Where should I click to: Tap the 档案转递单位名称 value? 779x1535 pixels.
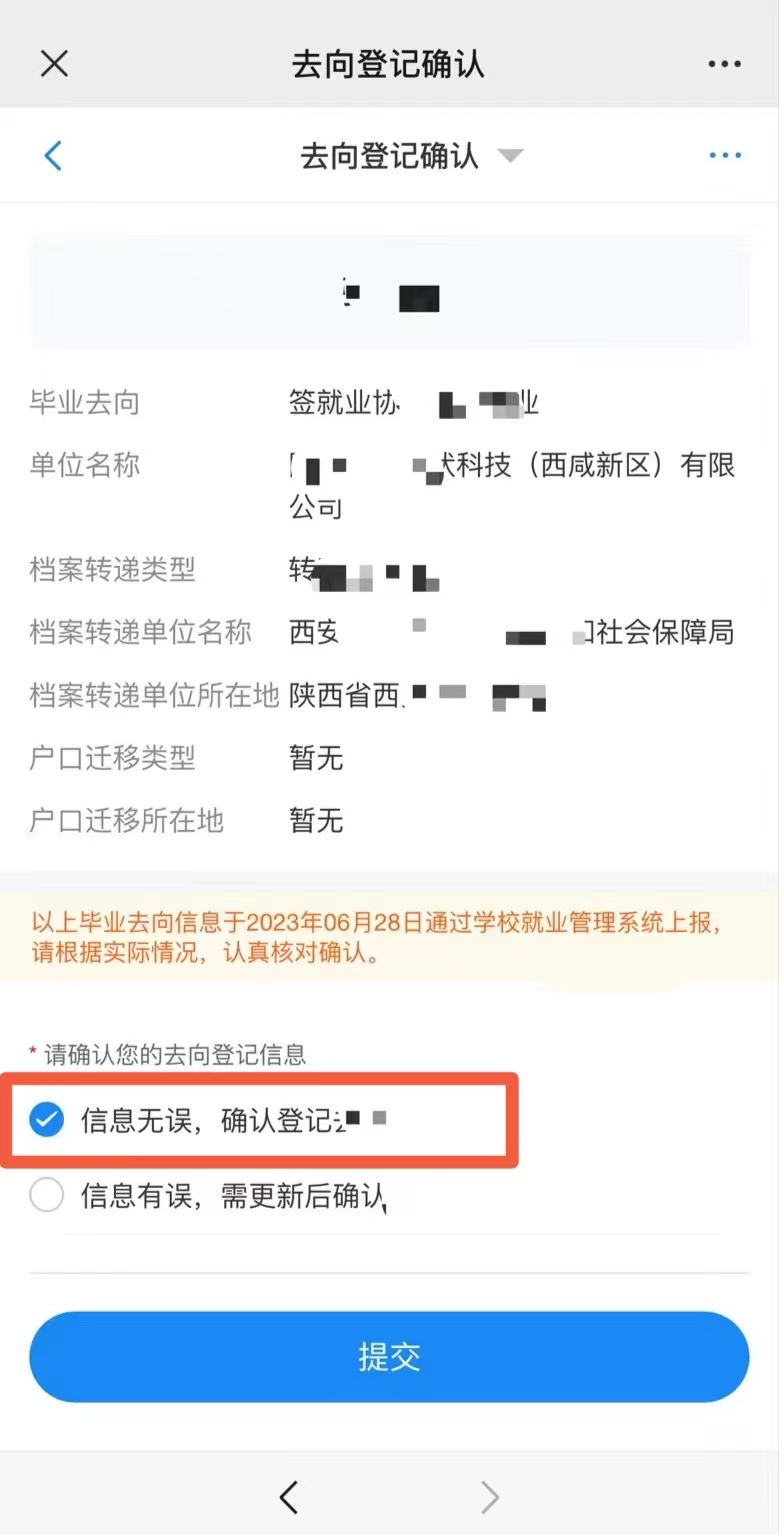(x=512, y=632)
